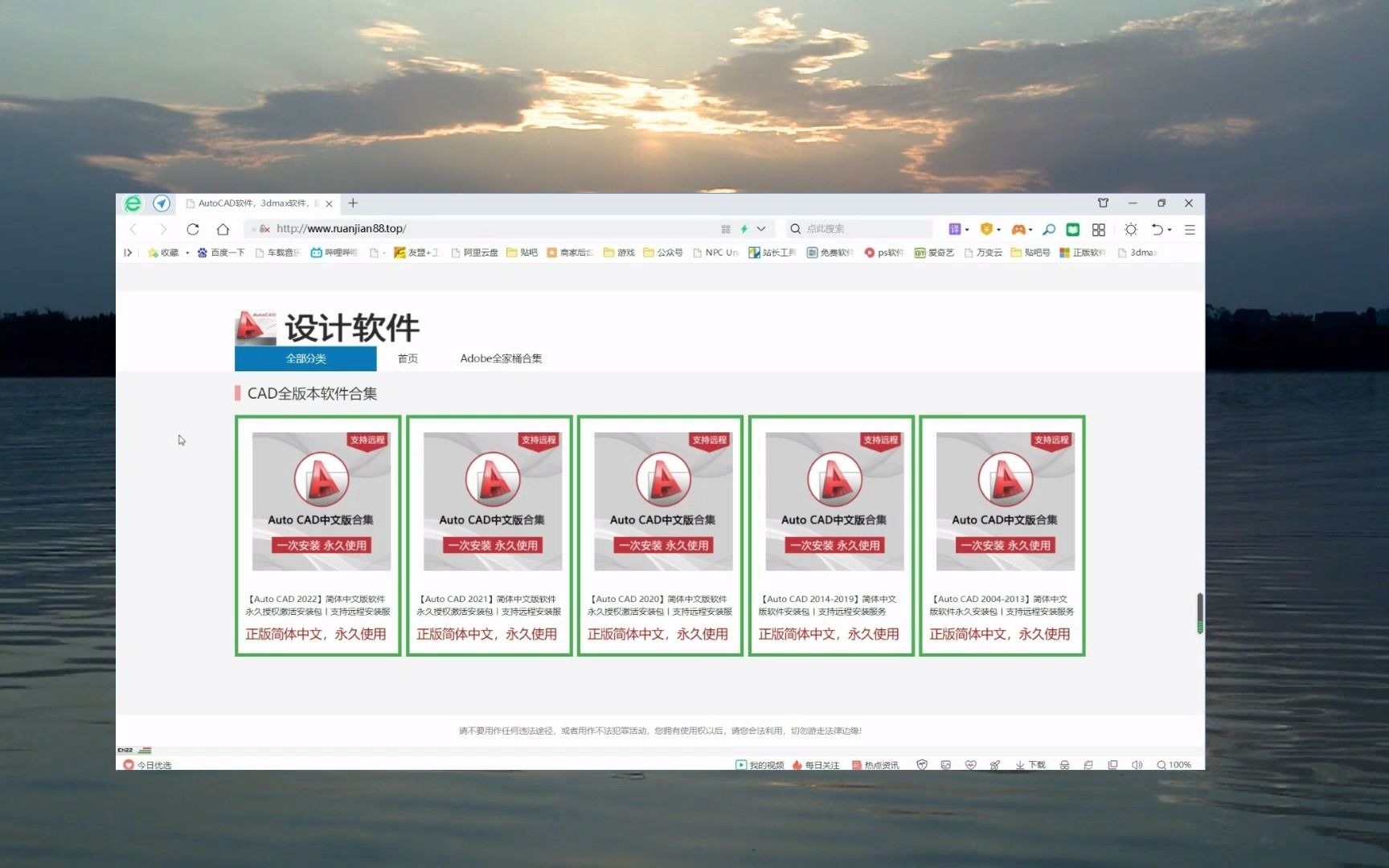The image size is (1389, 868).
Task: Open the 贴吧 bookmark folder
Action: (522, 252)
